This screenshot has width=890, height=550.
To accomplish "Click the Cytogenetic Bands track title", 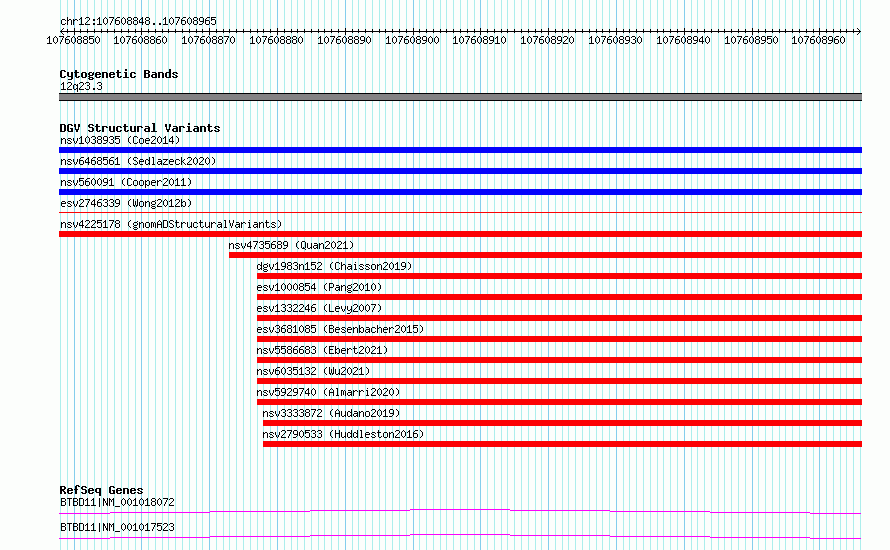I will [x=119, y=74].
